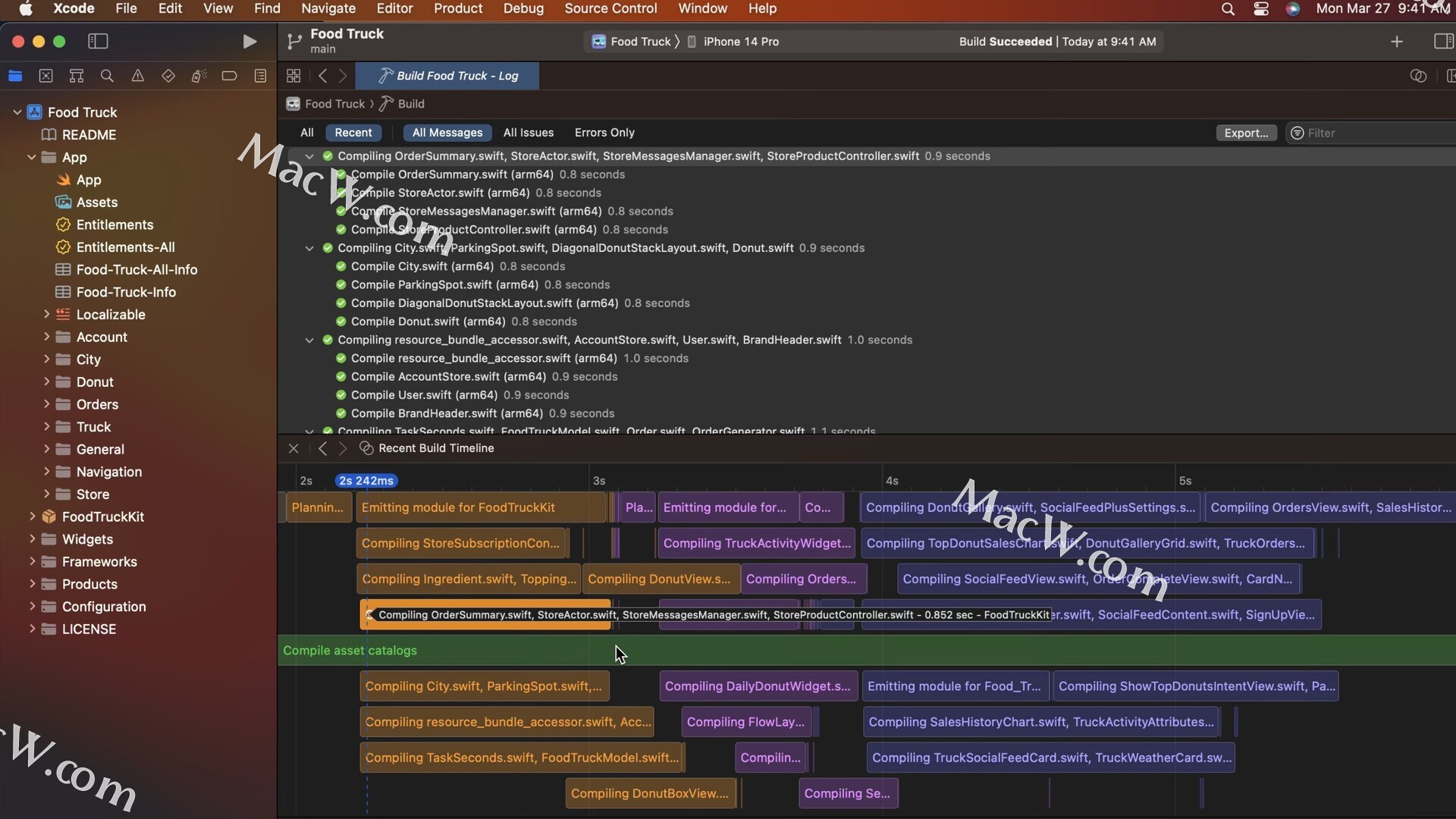Go back in the build timeline pane
1456x819 pixels.
[x=323, y=449]
